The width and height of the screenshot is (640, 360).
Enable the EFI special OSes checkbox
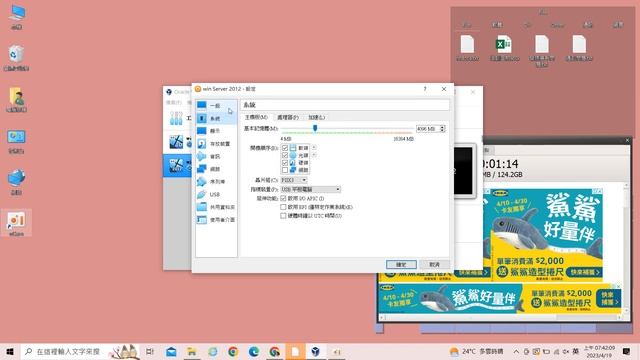coord(283,207)
